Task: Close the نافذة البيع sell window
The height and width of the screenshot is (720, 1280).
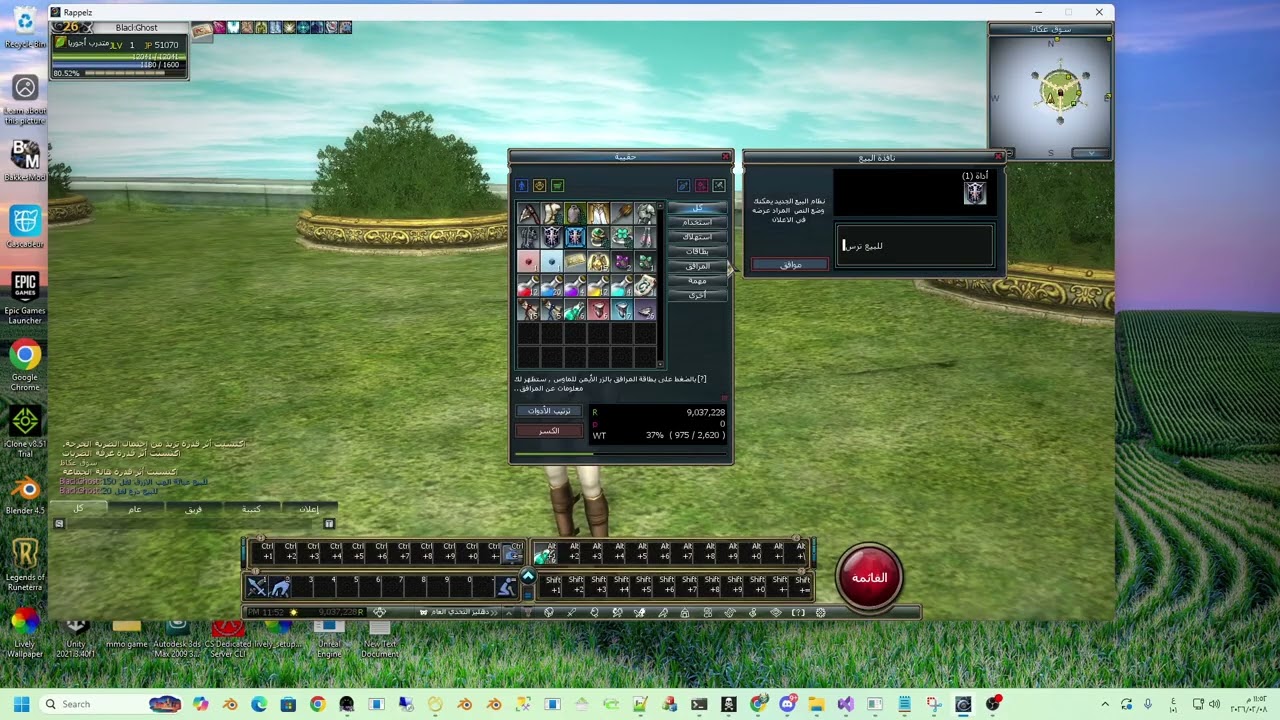Action: click(998, 157)
